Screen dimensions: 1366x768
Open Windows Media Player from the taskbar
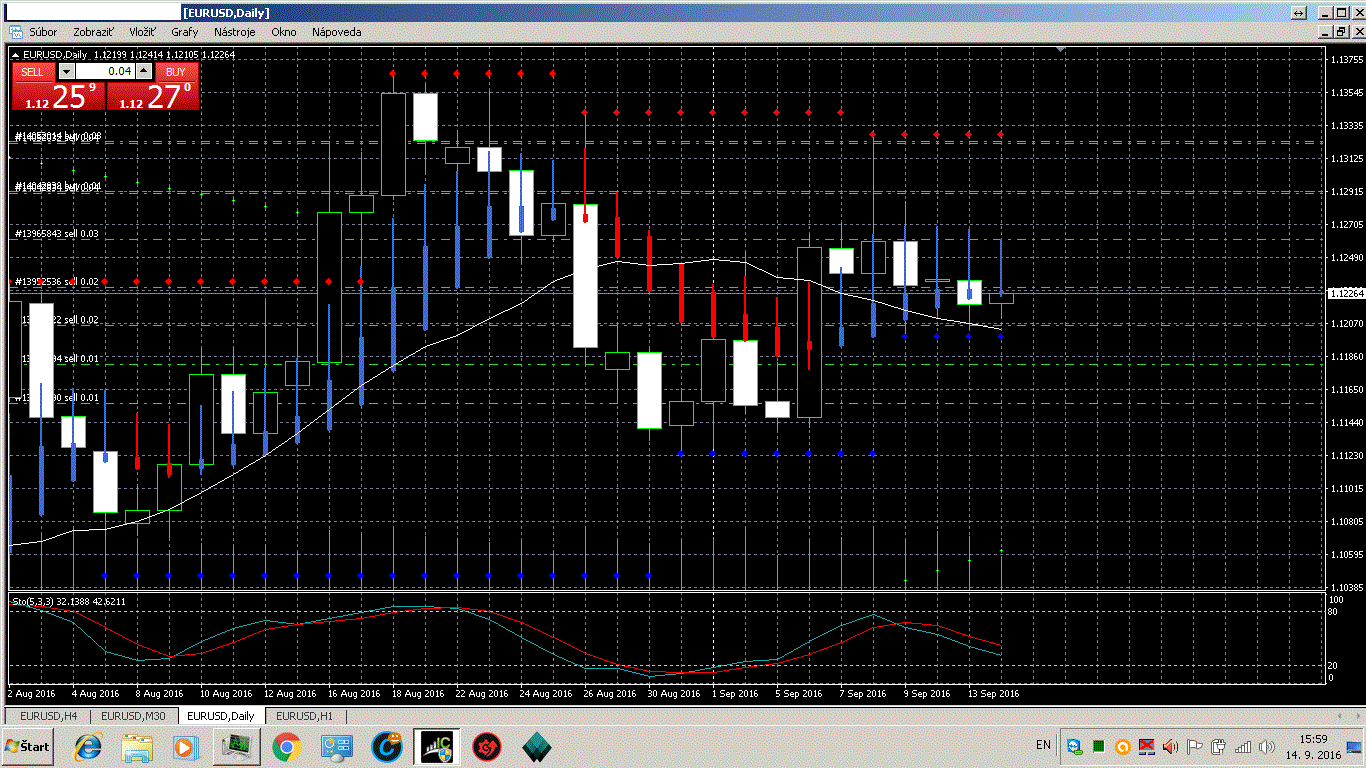coord(184,746)
